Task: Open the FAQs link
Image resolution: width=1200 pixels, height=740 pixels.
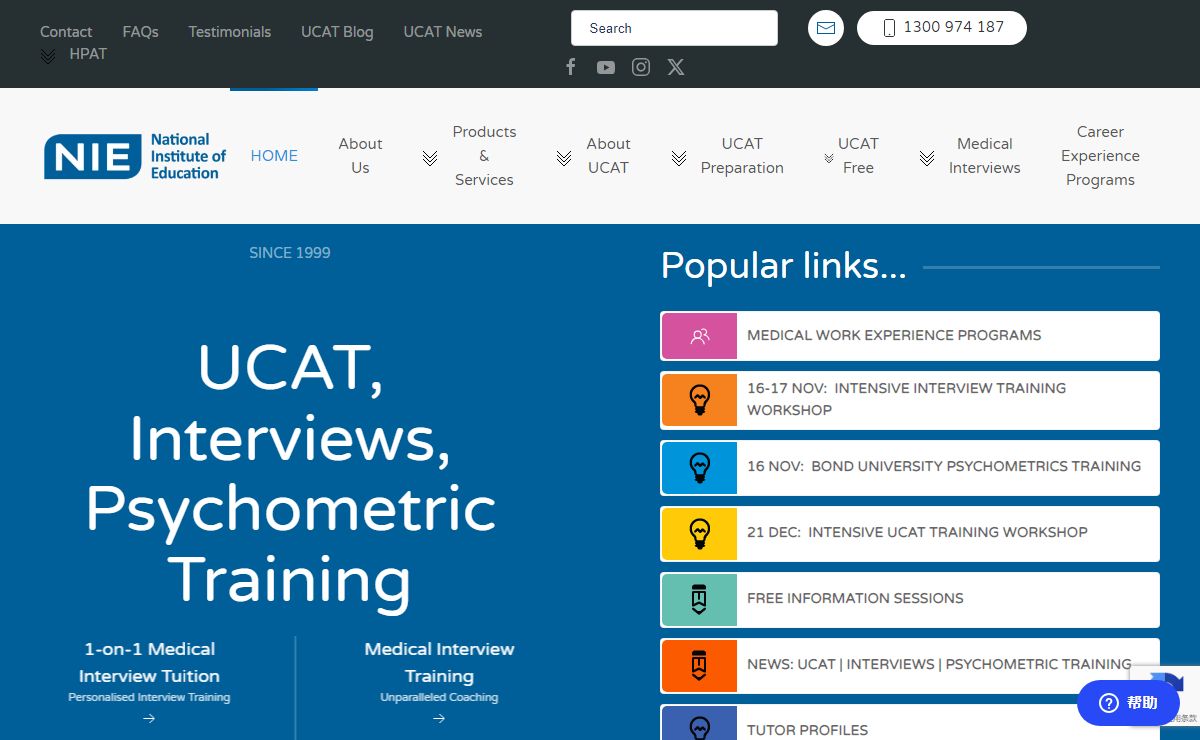Action: [140, 32]
